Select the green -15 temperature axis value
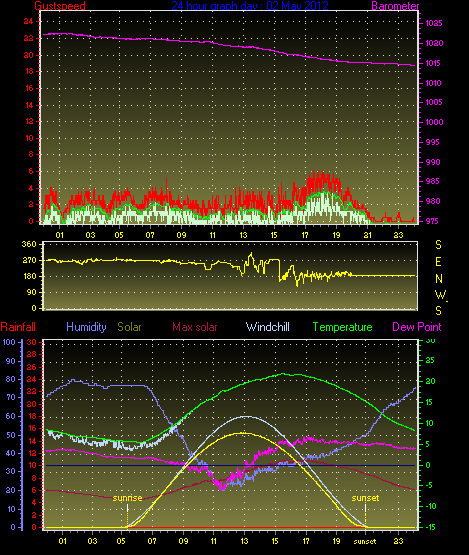Image resolution: width=469 pixels, height=555 pixels. pos(429,527)
